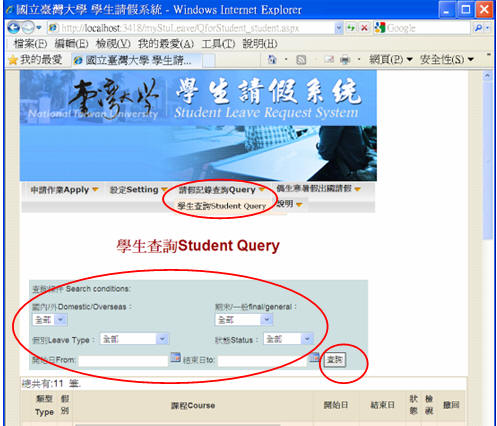
Task: Click the browser forward arrow button
Action: tap(28, 28)
